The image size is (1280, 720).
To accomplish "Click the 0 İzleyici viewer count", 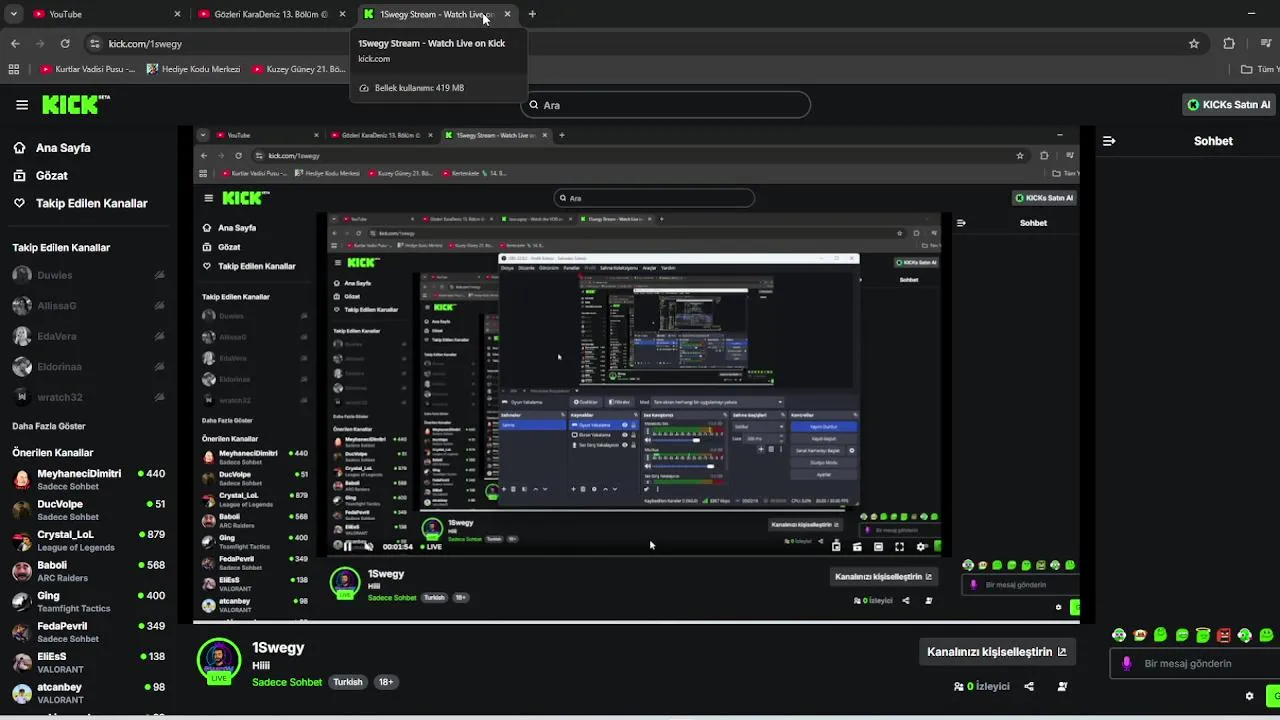I will [x=981, y=687].
